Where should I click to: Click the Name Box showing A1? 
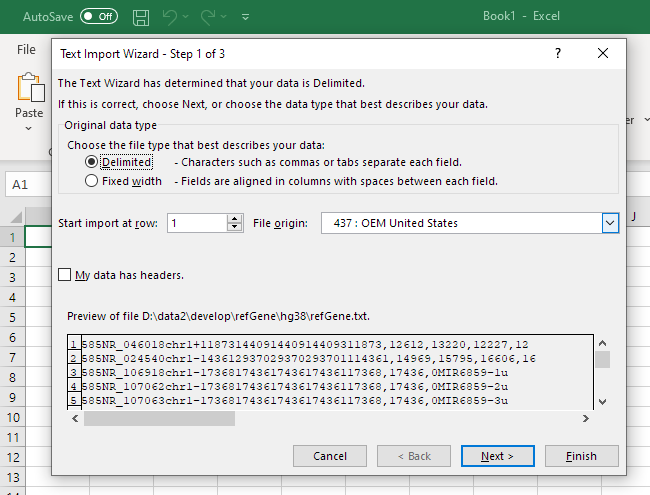pos(28,184)
